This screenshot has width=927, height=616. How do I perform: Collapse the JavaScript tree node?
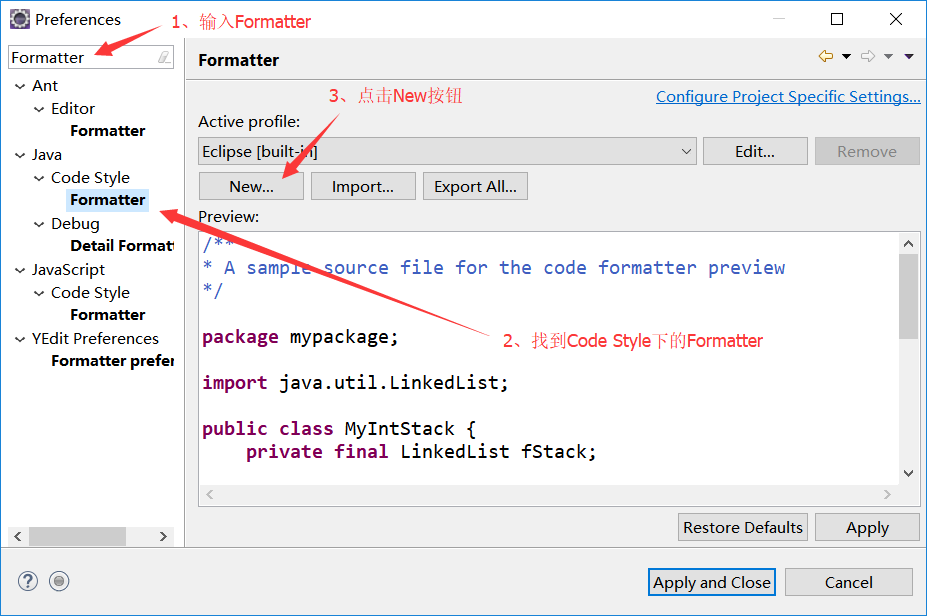coord(20,270)
